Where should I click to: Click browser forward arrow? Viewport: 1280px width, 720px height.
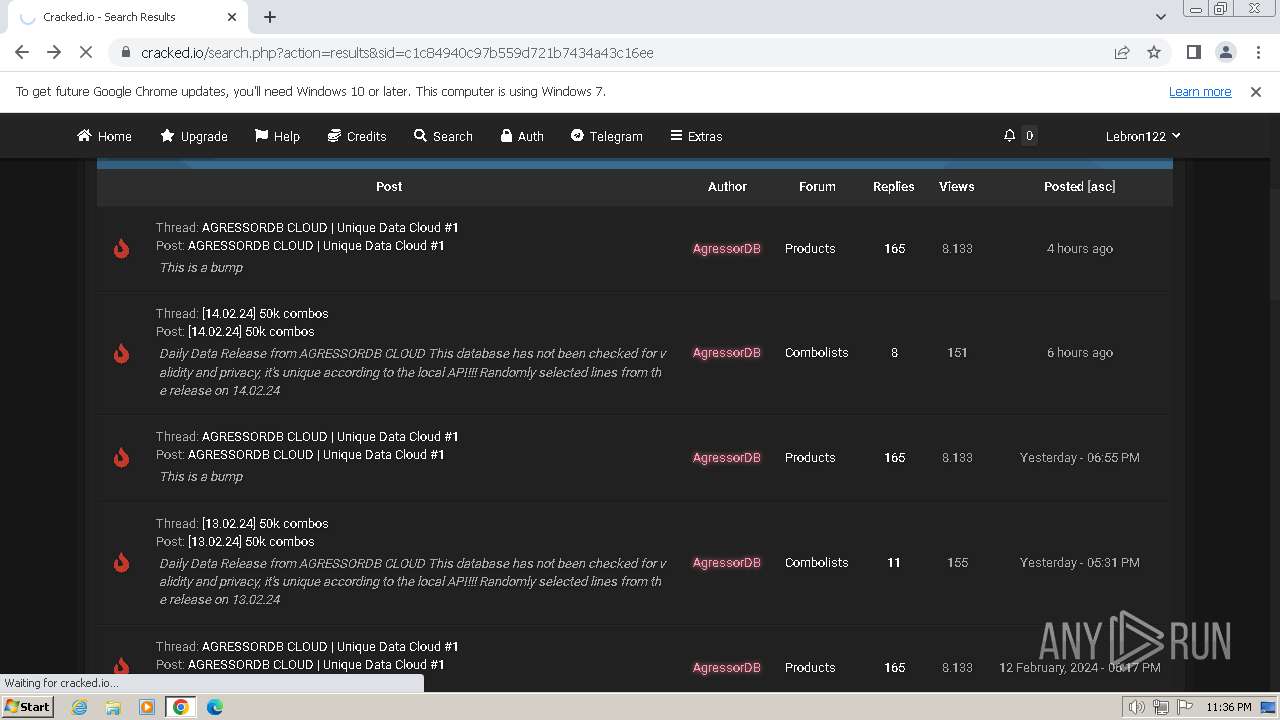(54, 52)
